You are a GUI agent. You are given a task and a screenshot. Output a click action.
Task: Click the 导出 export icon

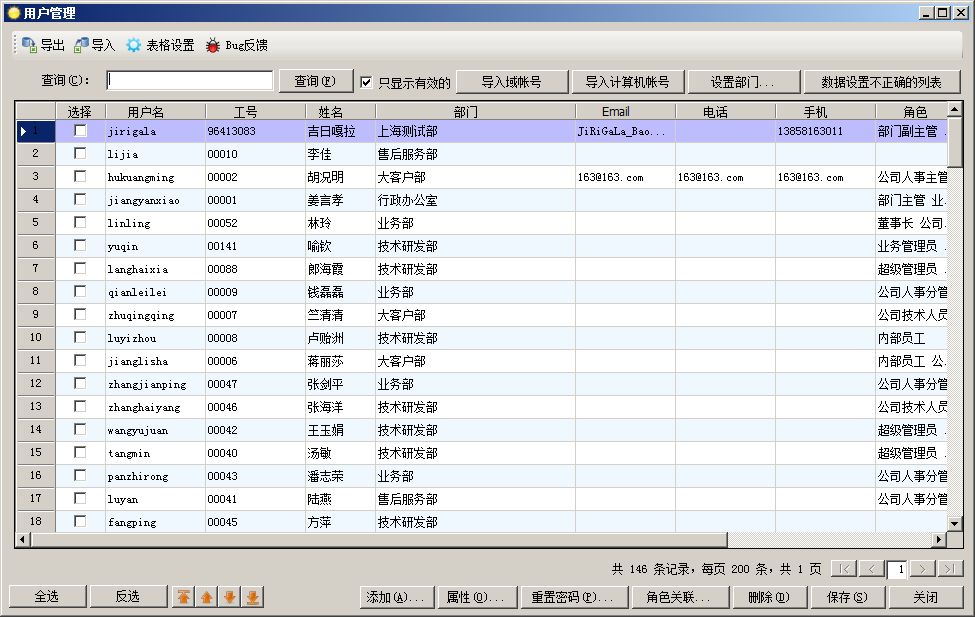[x=29, y=45]
